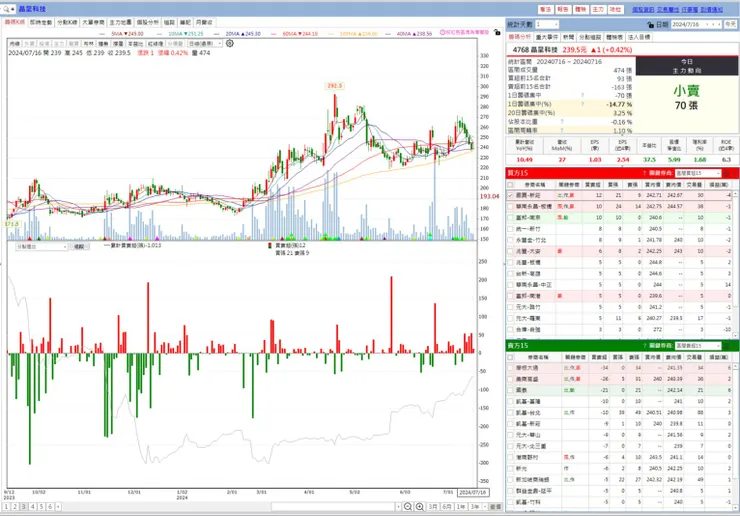This screenshot has height=516, width=740.
Task: Open the dropdown beside the 3年 range button
Action: (485, 507)
